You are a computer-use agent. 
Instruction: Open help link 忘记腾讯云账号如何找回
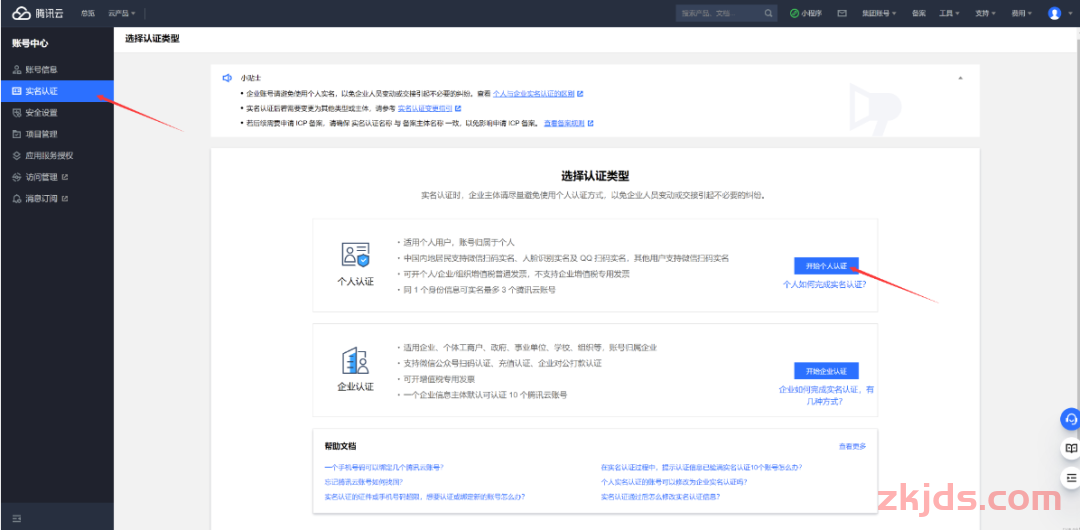tap(363, 482)
